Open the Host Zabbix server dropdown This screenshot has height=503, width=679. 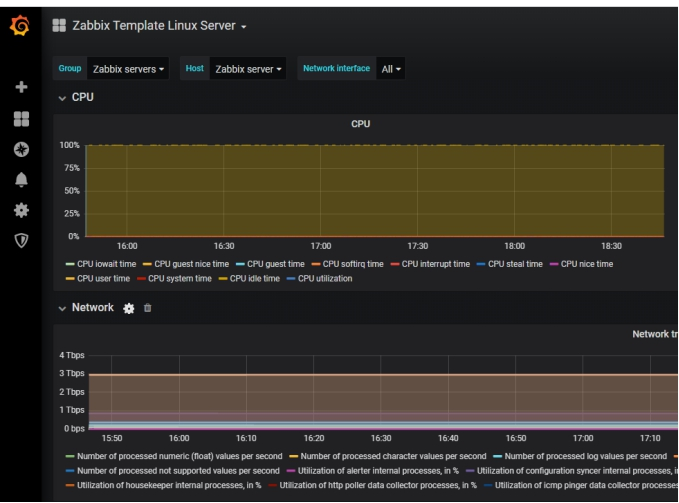[248, 68]
